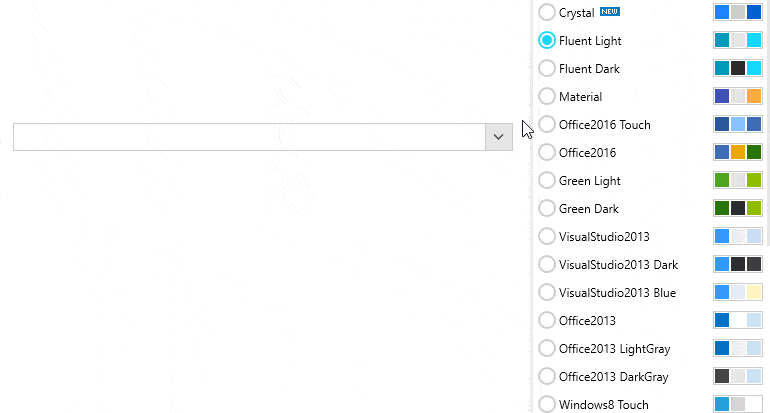
Task: Click the Windows8 Touch color swatch
Action: coord(738,404)
